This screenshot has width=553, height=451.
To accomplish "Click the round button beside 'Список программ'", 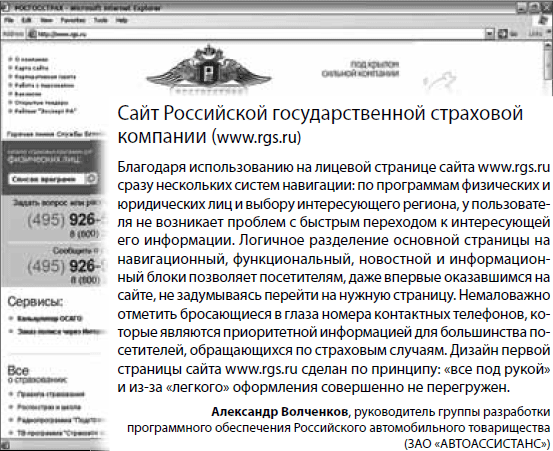I will [92, 178].
